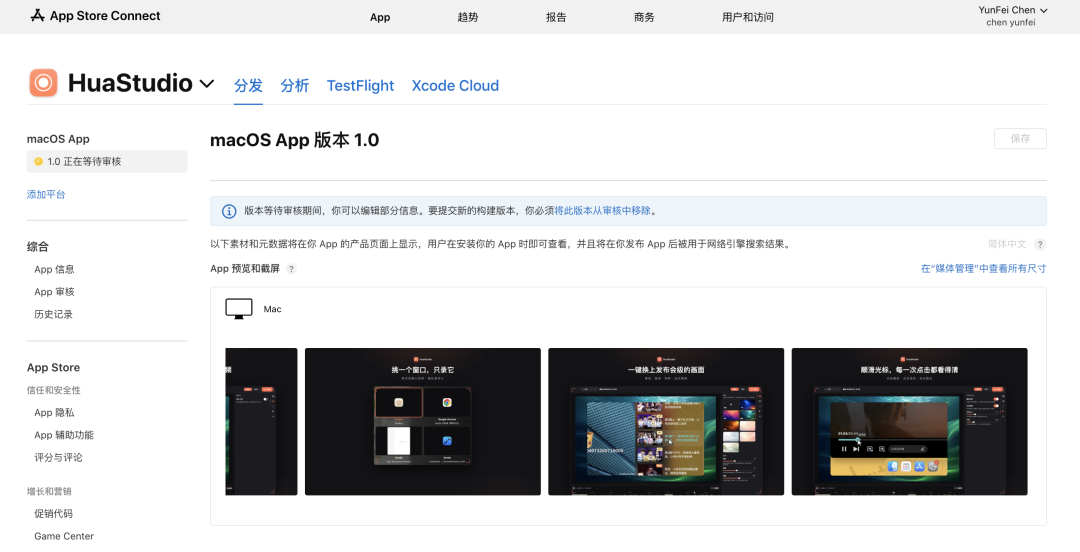This screenshot has width=1080, height=552.
Task: Open the 商务 top navigation item
Action: (x=644, y=17)
